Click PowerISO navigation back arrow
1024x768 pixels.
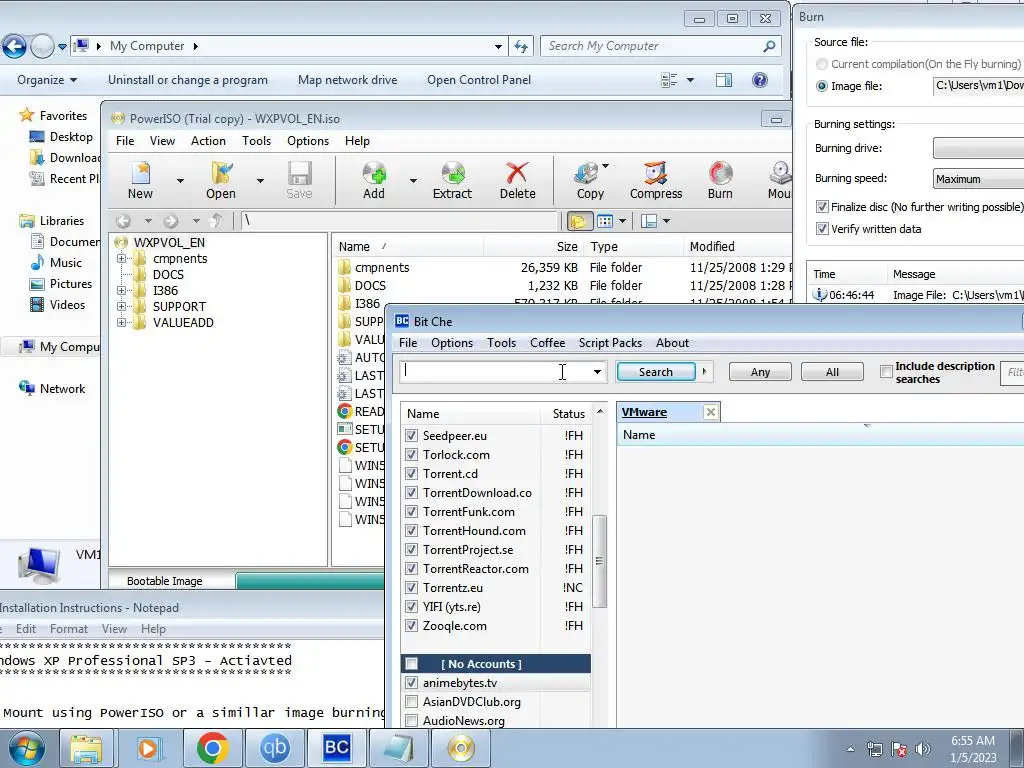tap(123, 221)
